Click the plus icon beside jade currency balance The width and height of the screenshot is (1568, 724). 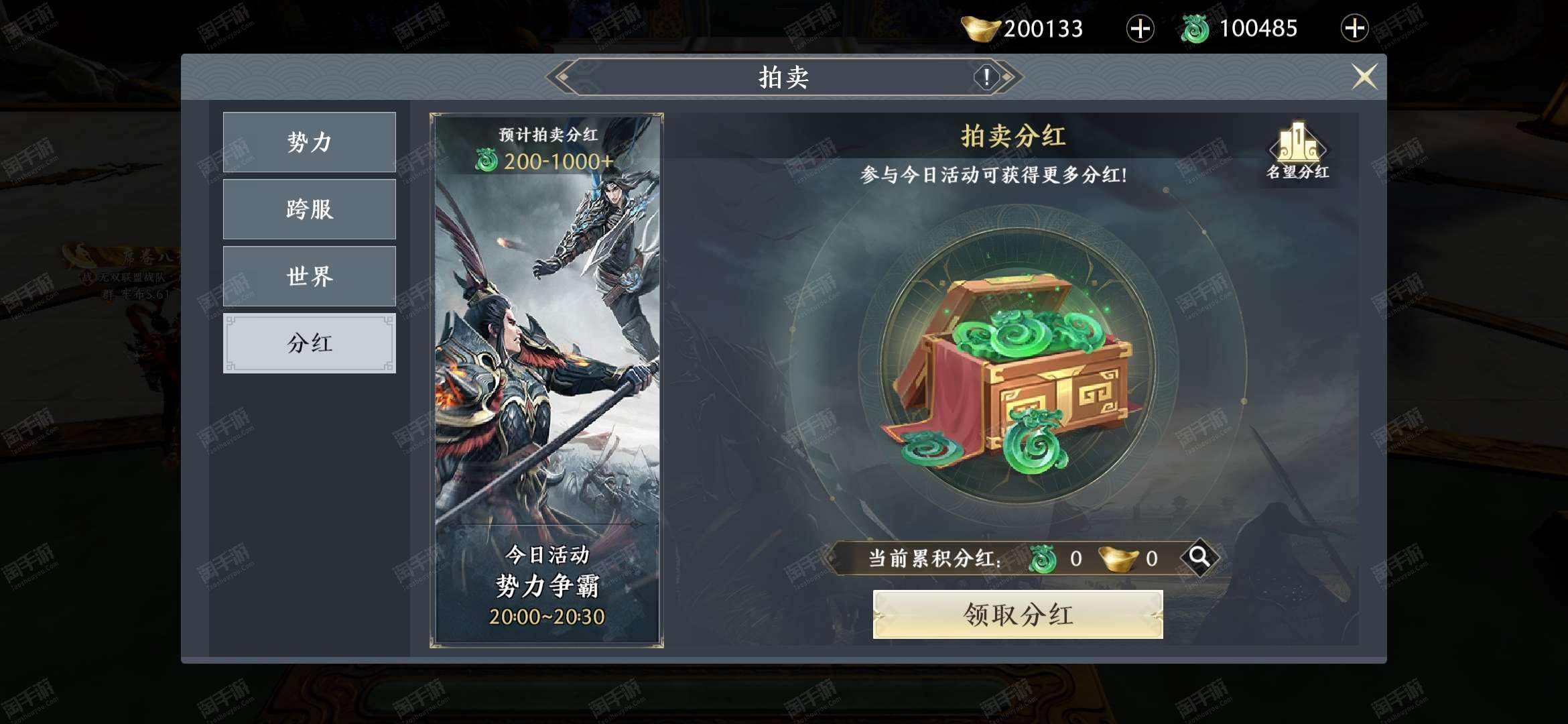coord(1354,29)
